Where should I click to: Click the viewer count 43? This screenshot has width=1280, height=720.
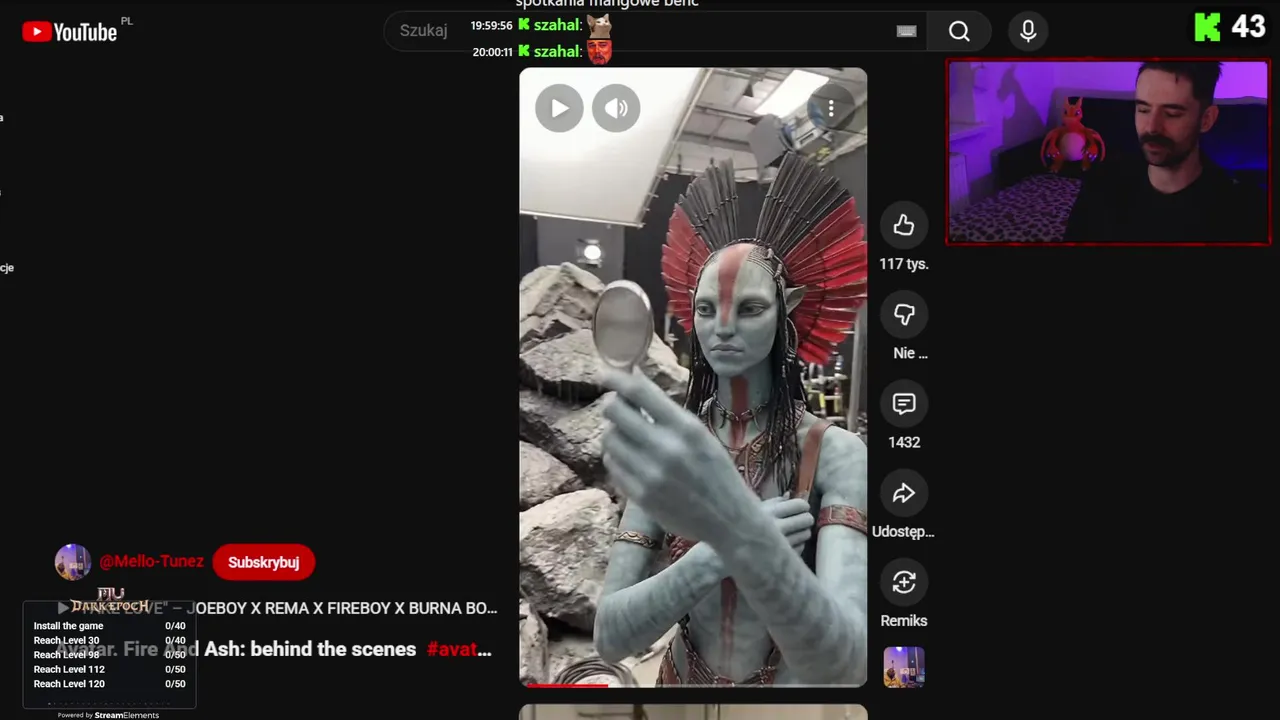[x=1248, y=27]
